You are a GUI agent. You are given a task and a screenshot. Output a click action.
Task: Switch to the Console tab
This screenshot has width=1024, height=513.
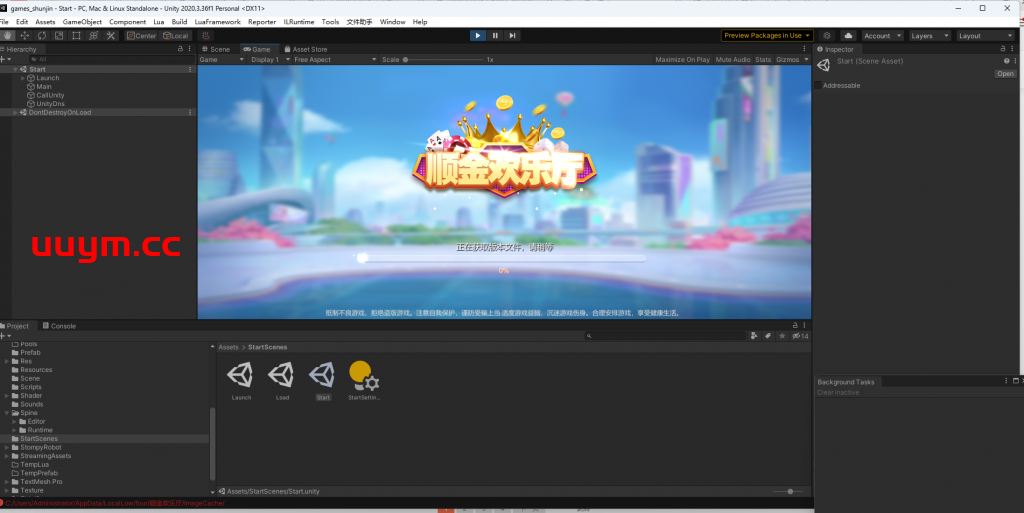point(62,326)
